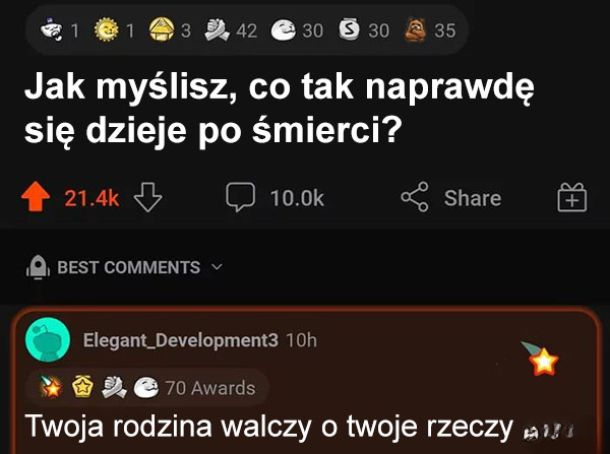Click the rocket sort icon
Viewport: 610px width, 454px height.
click(x=38, y=267)
